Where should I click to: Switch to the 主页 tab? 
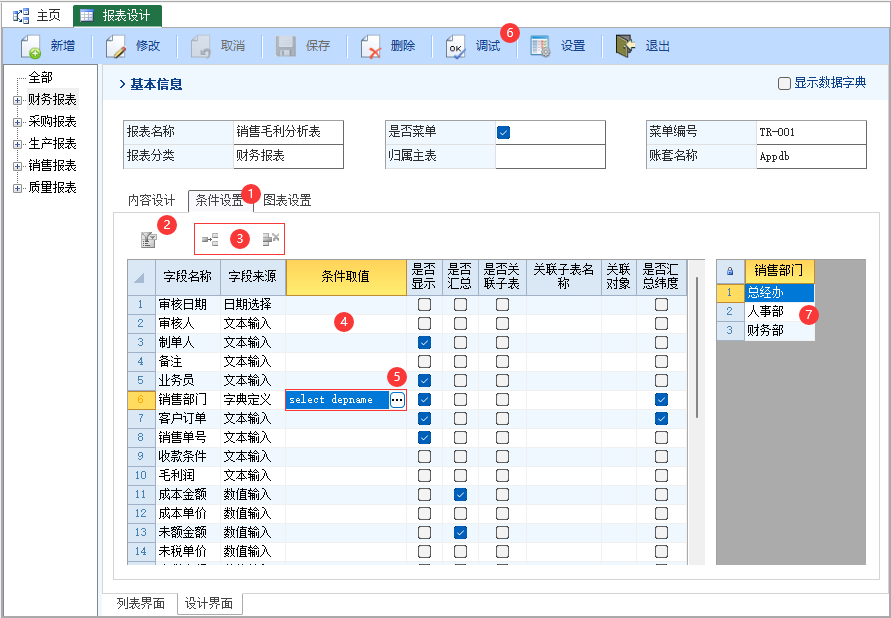point(37,15)
